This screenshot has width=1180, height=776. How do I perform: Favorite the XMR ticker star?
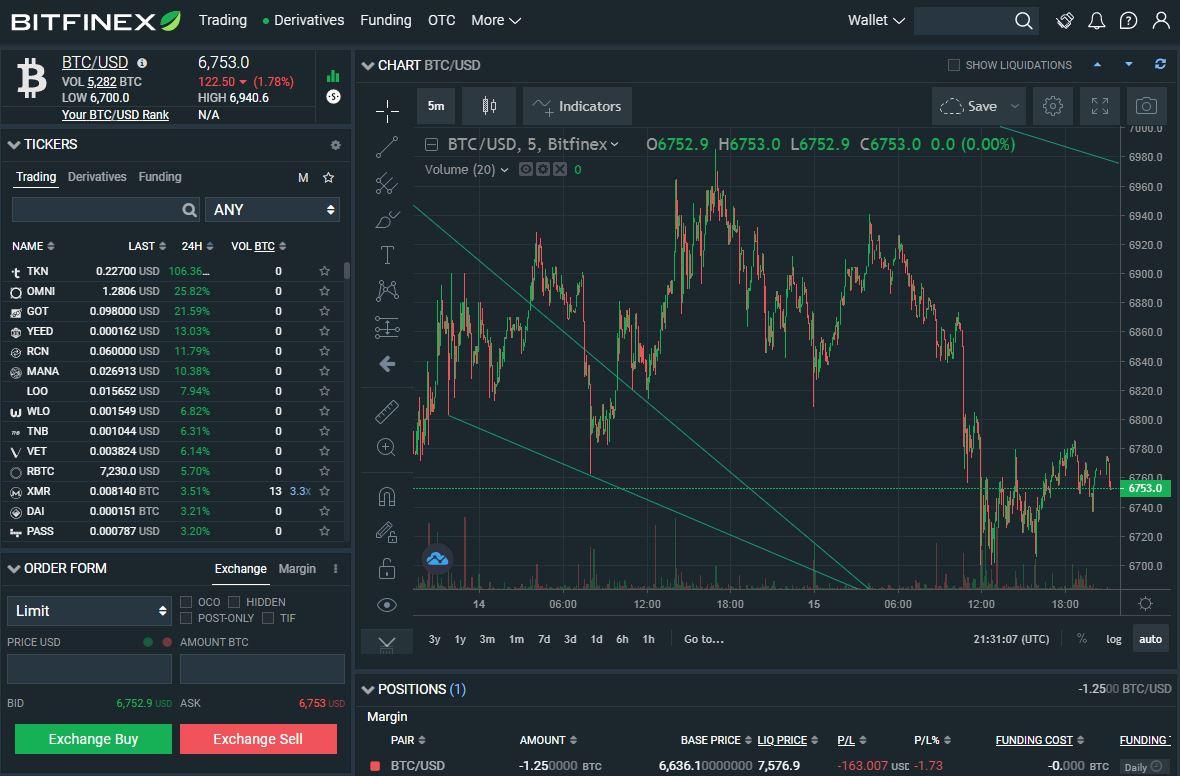pos(324,491)
